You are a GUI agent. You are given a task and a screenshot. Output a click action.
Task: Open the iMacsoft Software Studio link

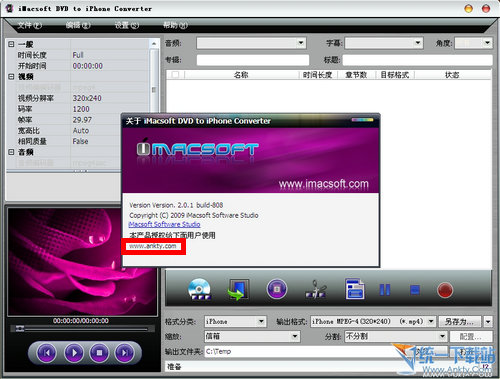(x=164, y=224)
